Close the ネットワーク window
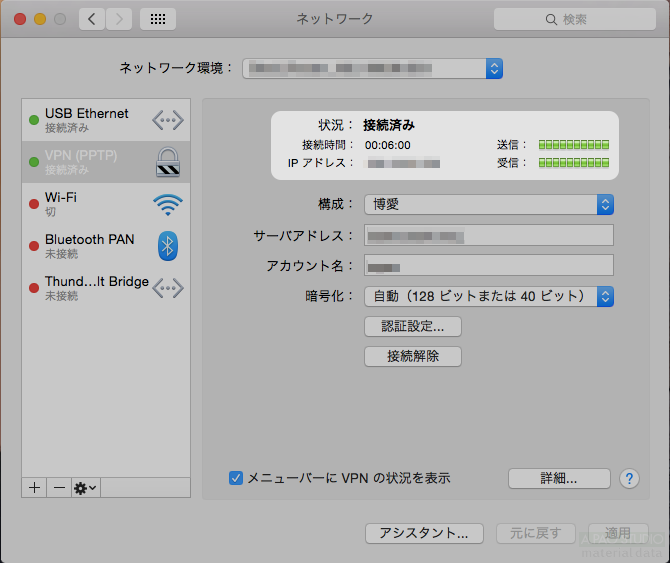Viewport: 670px width, 563px height. pos(20,19)
